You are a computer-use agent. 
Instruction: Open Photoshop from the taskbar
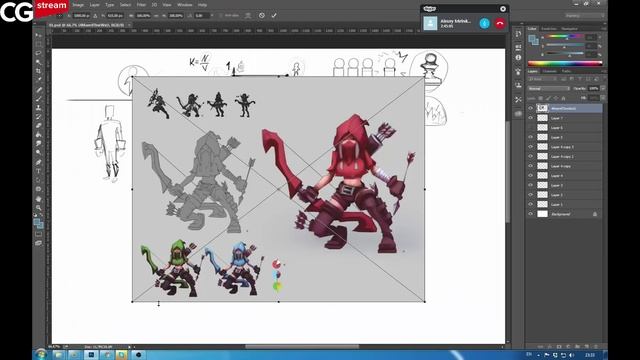point(91,355)
